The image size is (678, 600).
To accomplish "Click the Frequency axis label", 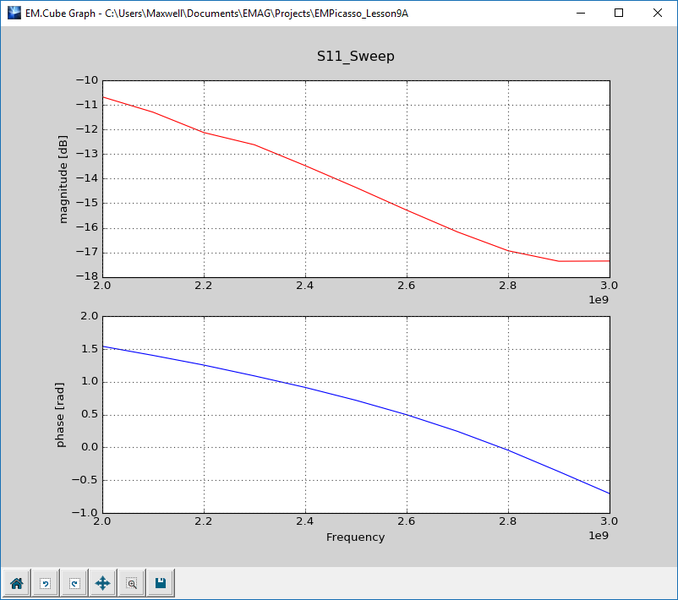I will point(355,537).
